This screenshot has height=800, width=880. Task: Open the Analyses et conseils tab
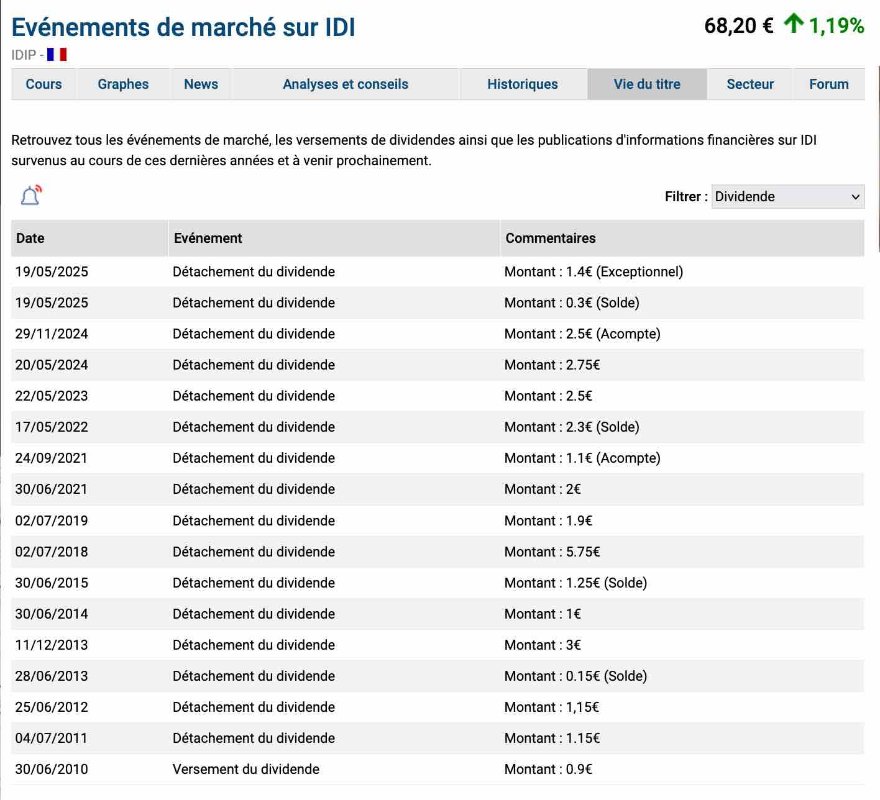[345, 84]
